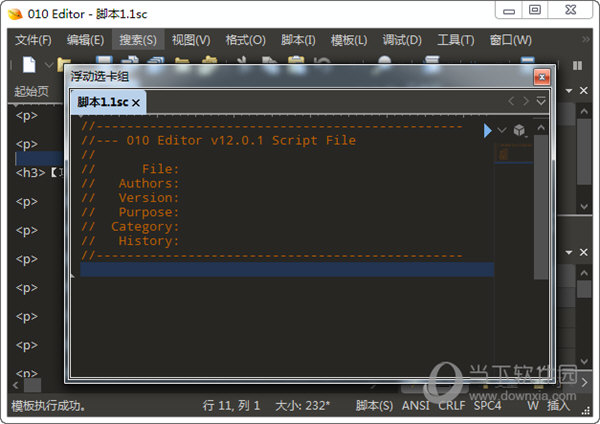
Task: Open the 格式(O) menu
Action: 245,40
